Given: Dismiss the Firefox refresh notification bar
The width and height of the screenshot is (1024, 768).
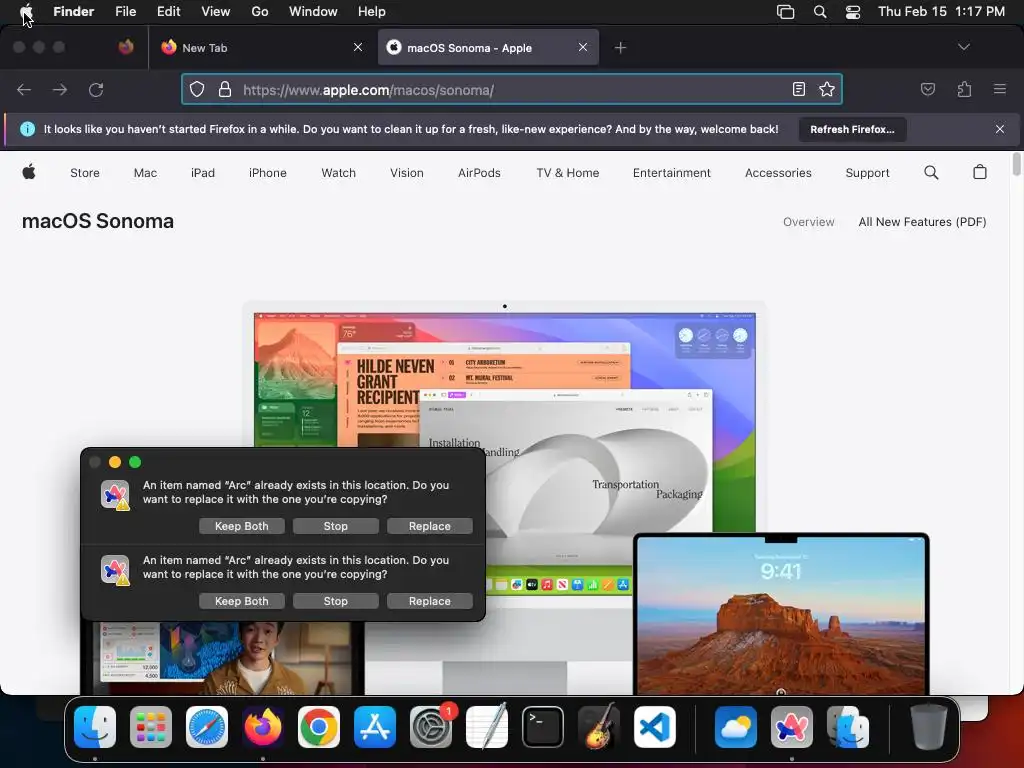Looking at the screenshot, I should [x=999, y=129].
